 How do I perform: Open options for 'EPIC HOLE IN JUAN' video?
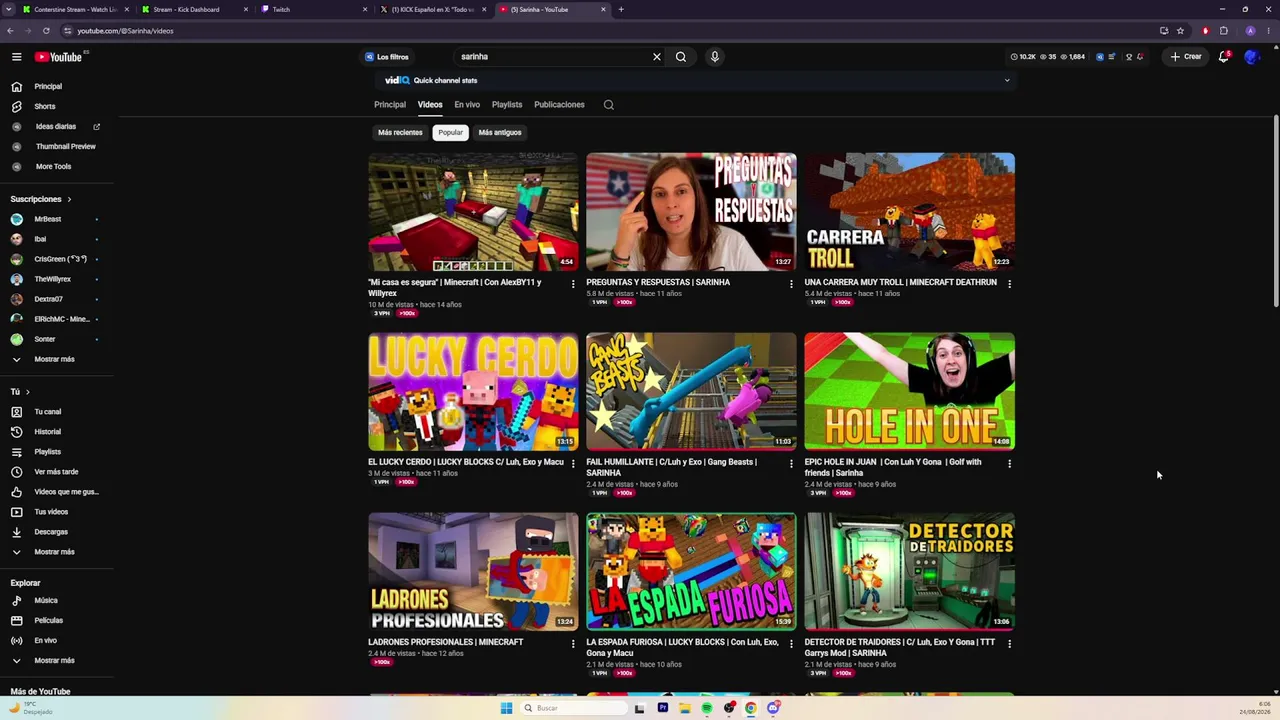[1009, 464]
